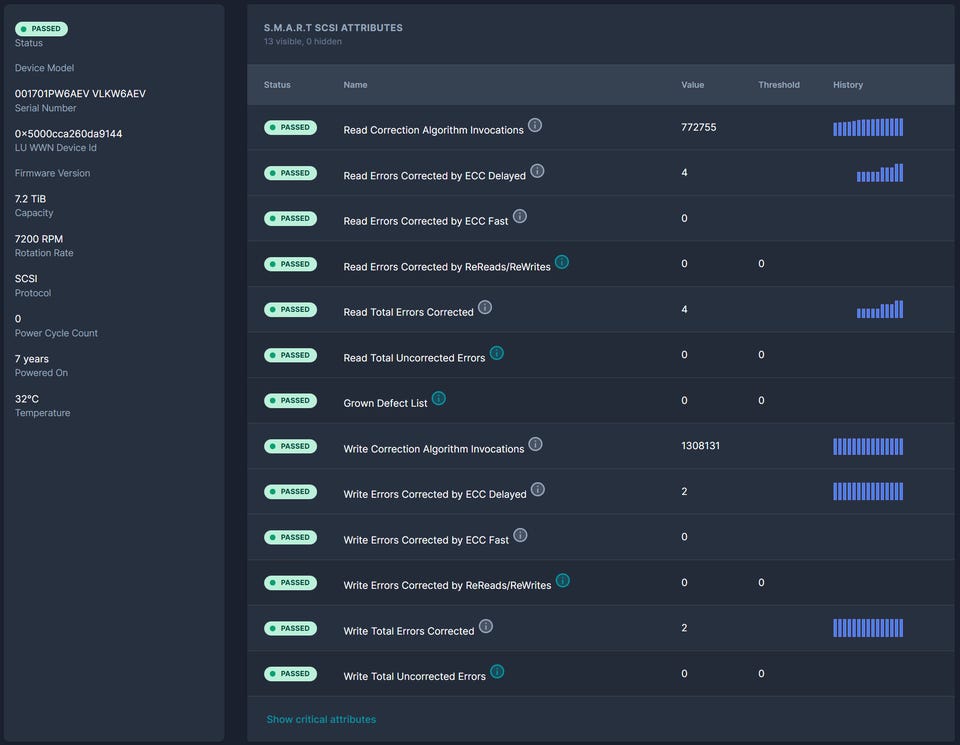960x745 pixels.
Task: Click the PASSED badge in the Grown Defect List row
Action: tap(290, 400)
